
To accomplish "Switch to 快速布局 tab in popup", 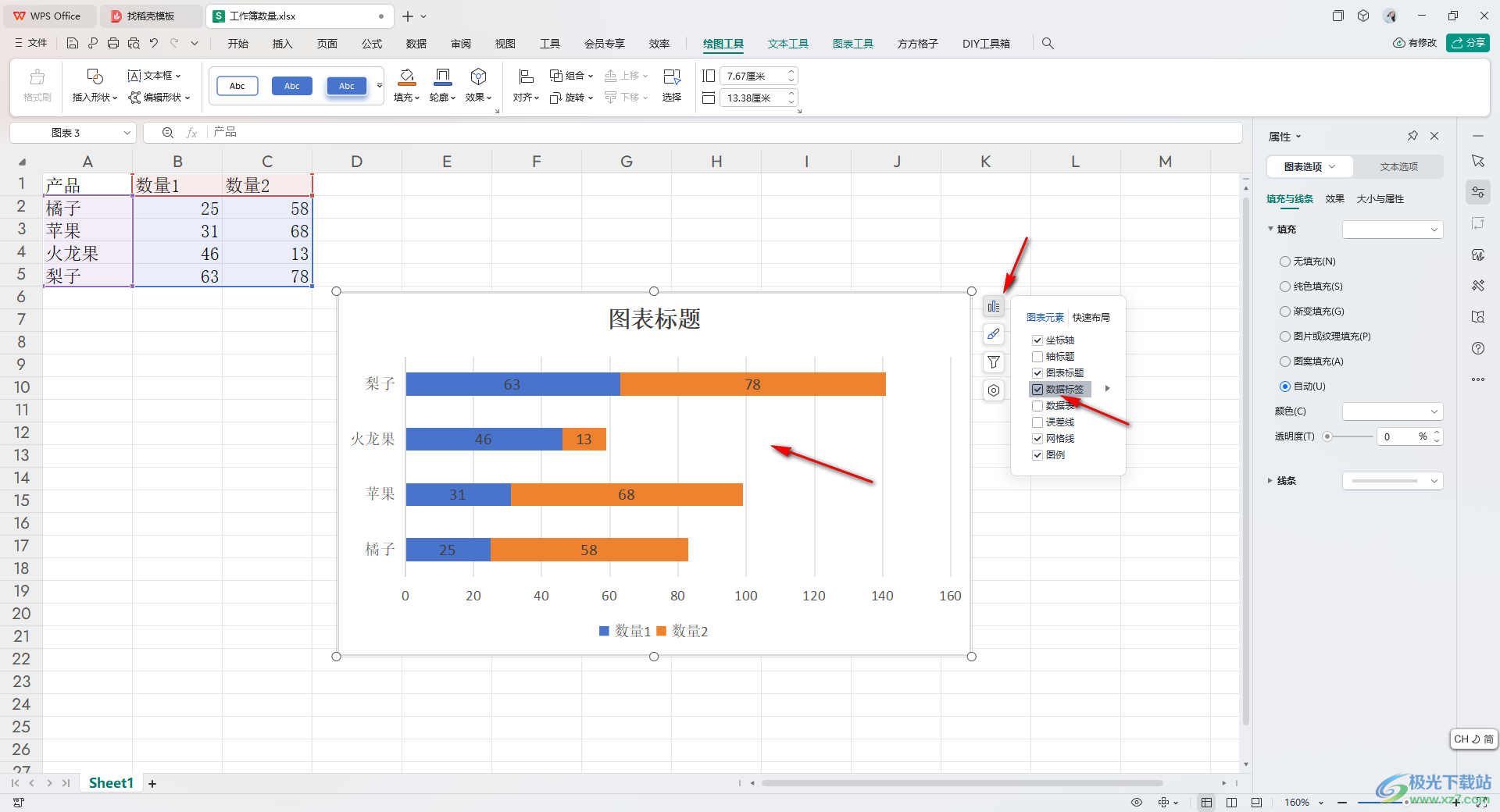I will 1091,318.
